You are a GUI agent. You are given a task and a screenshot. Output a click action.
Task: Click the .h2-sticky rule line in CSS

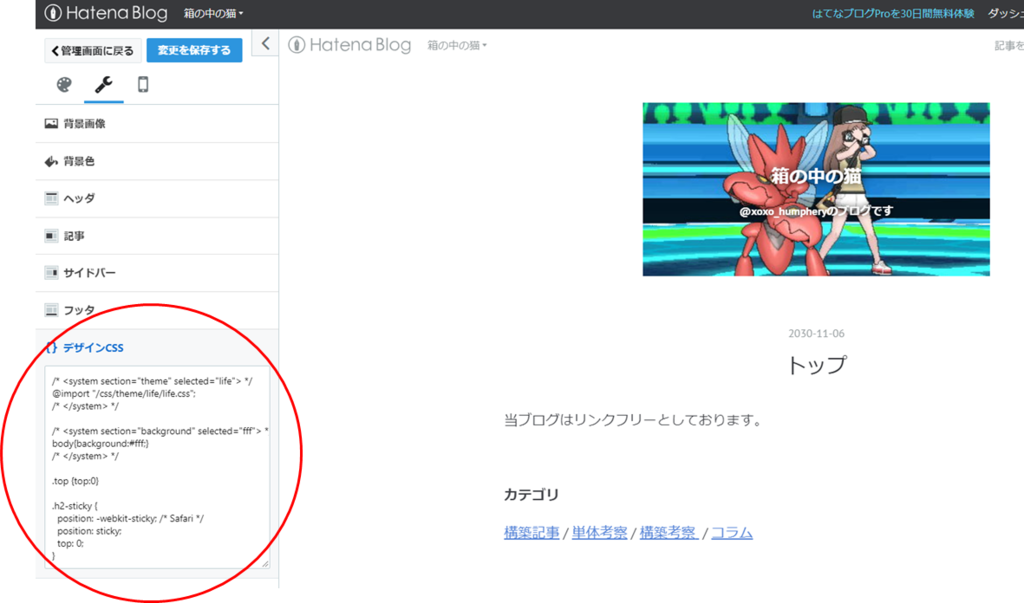[75, 506]
